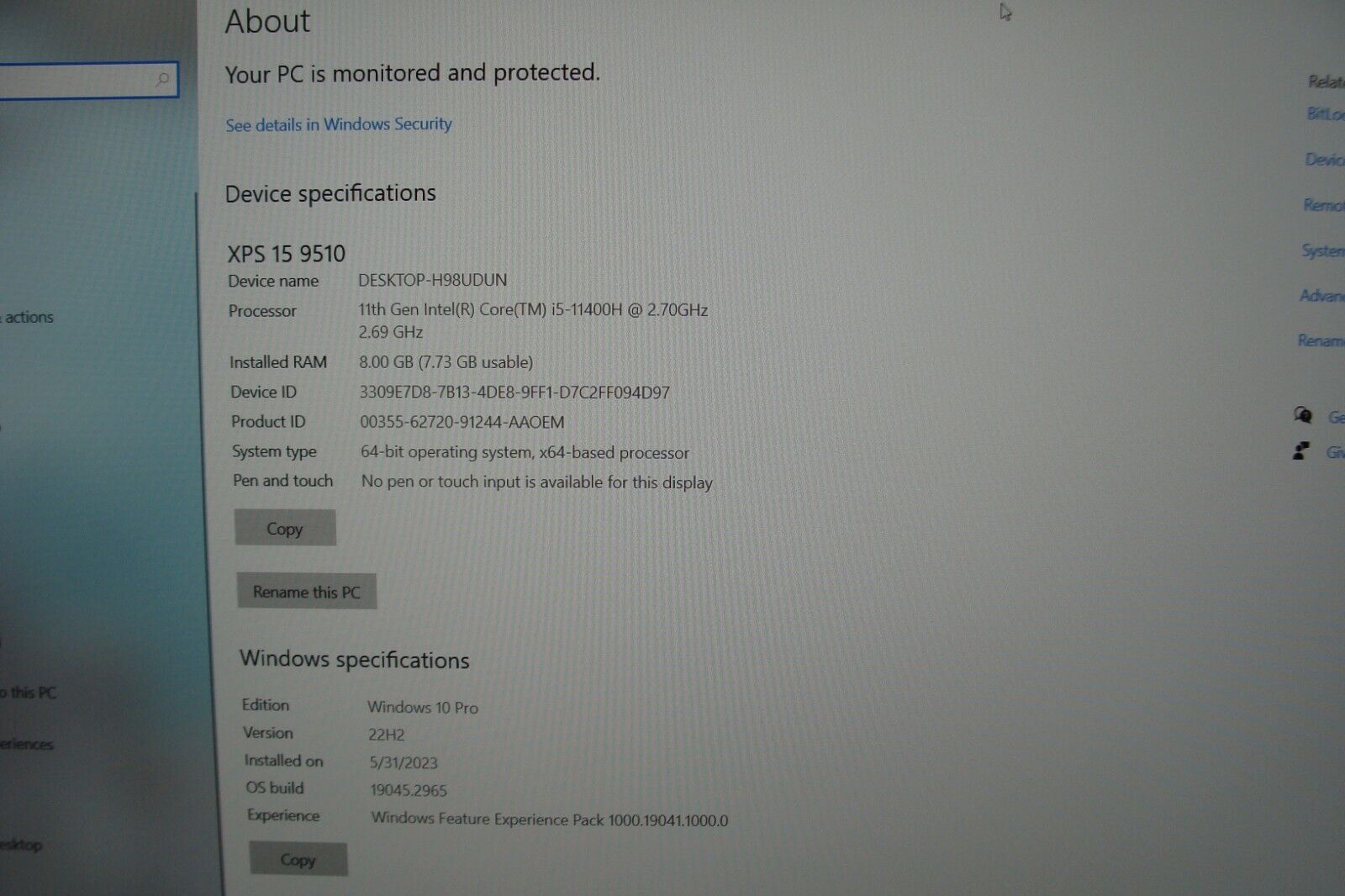Screen dimensions: 1345x896
Task: Click the installed on date 5/31/2023
Action: (403, 762)
